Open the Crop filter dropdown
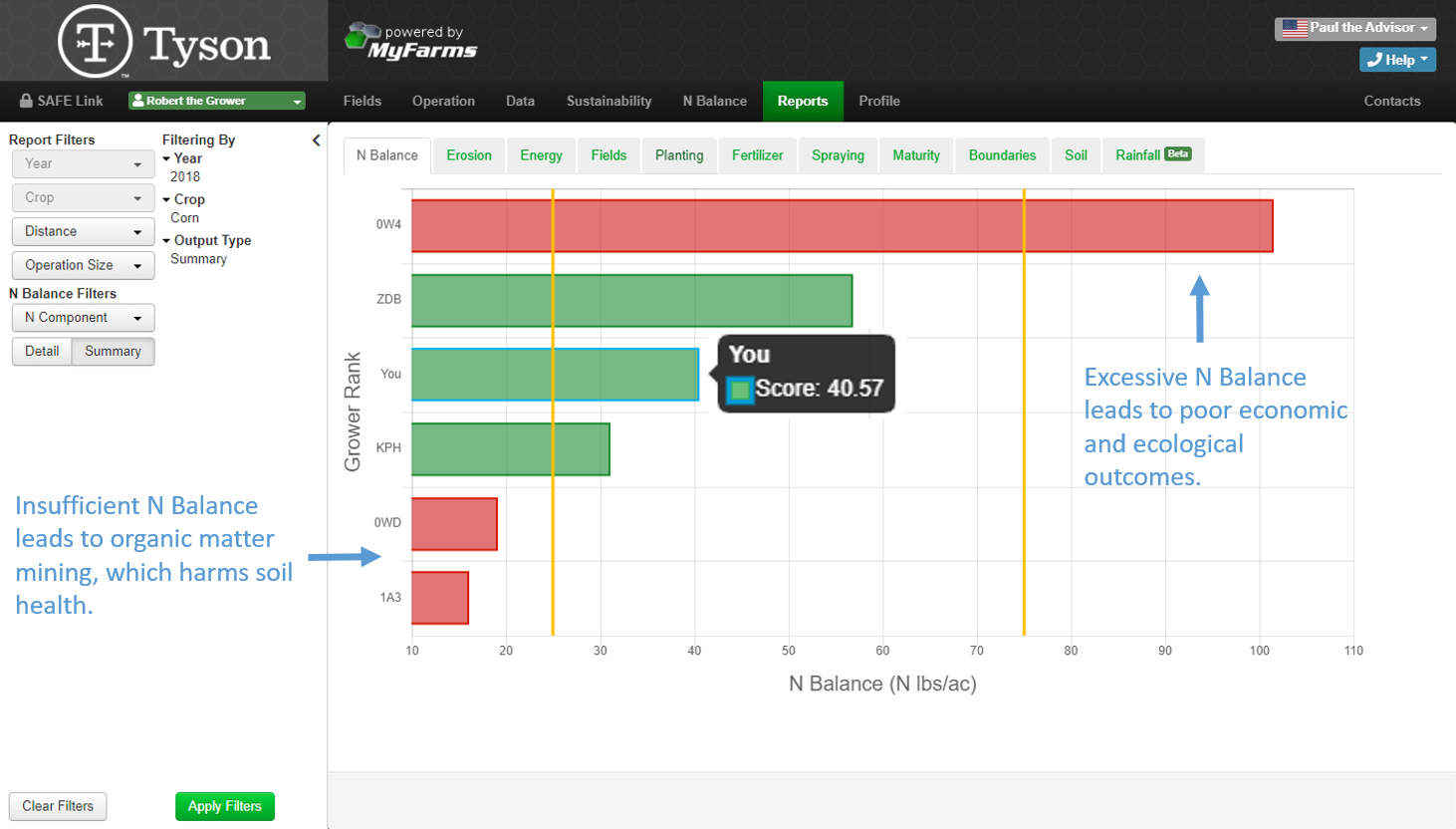Image resolution: width=1456 pixels, height=829 pixels. (x=83, y=197)
